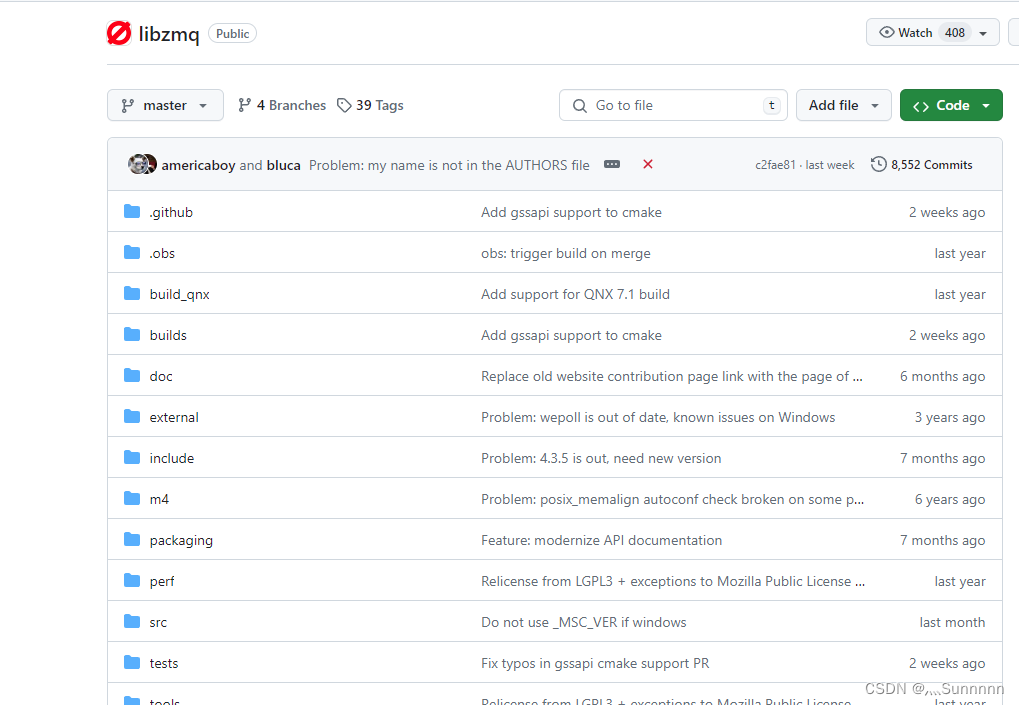Open commit 'Relicense from LGPL3' in perf row
1019x705 pixels.
click(x=673, y=581)
